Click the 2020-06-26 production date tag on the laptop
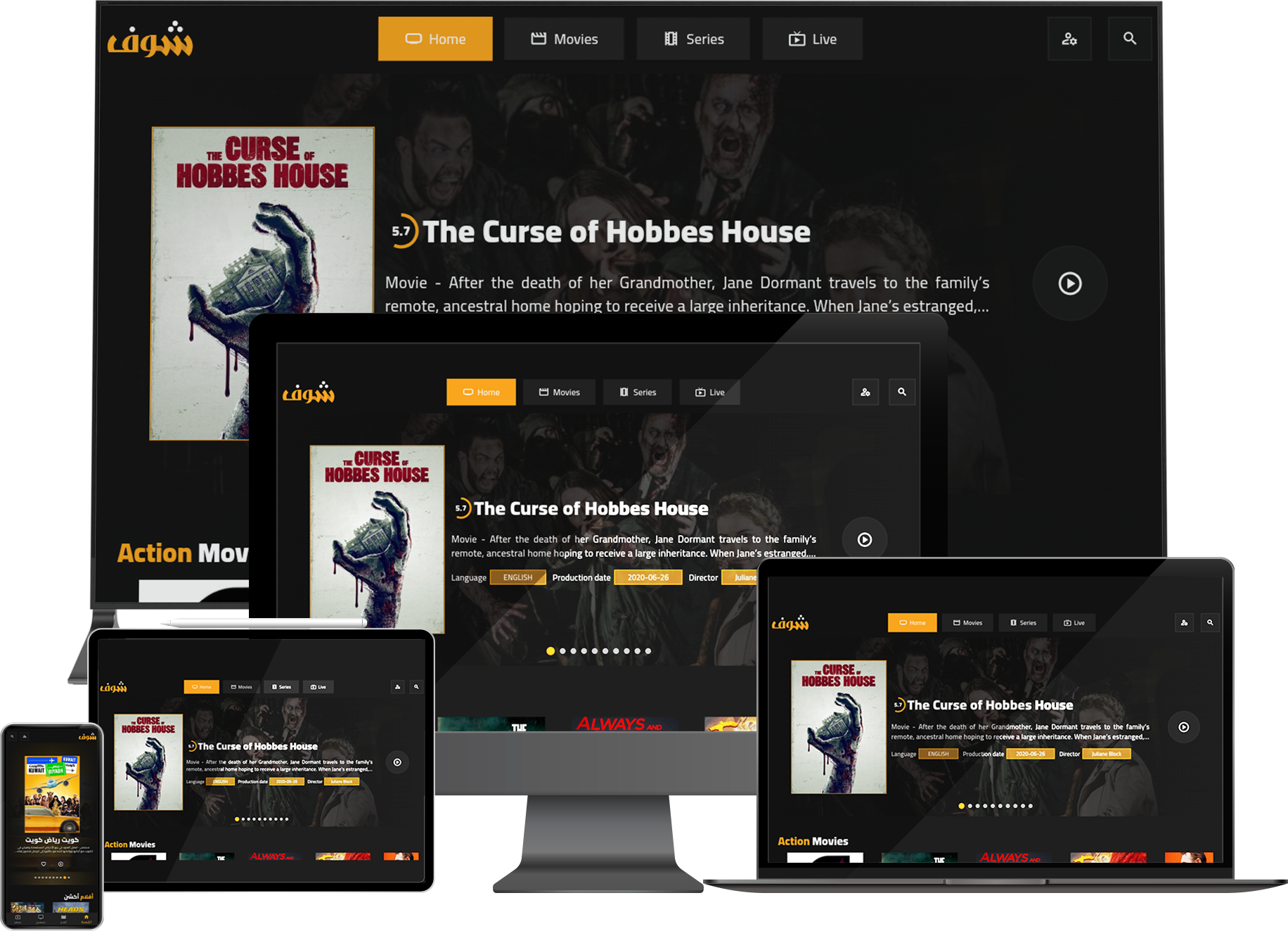This screenshot has width=1288, height=931. click(x=1030, y=754)
